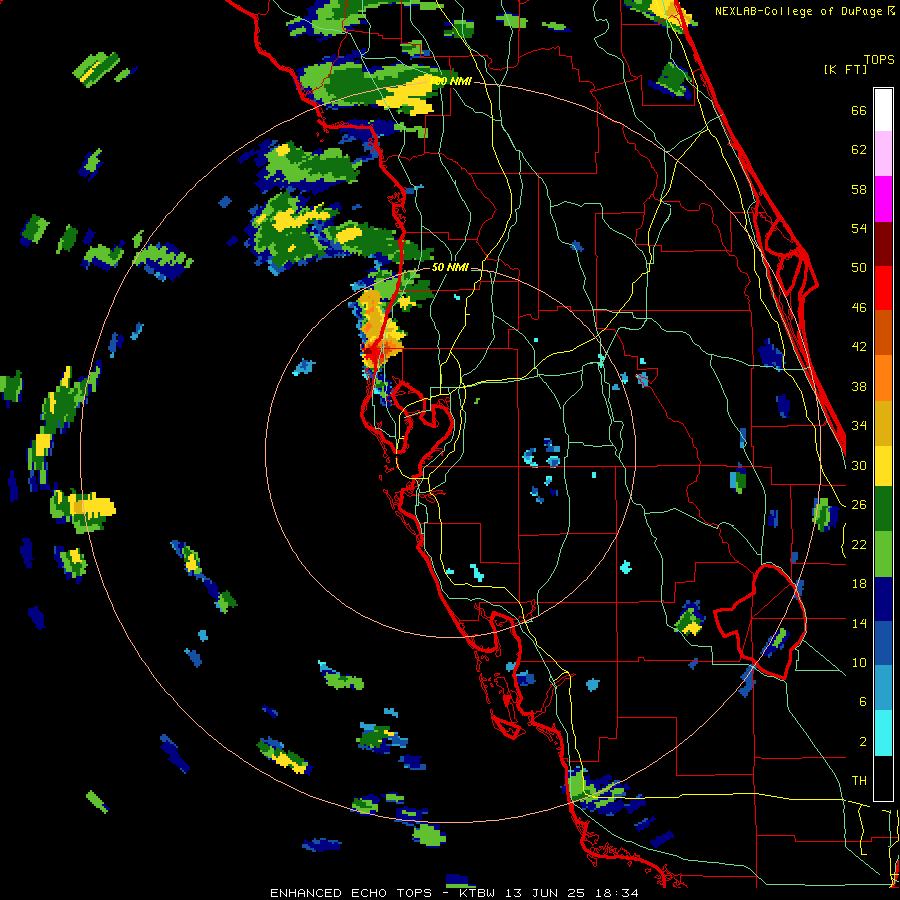
Task: Click the white swatch at top of legend
Action: tap(883, 110)
